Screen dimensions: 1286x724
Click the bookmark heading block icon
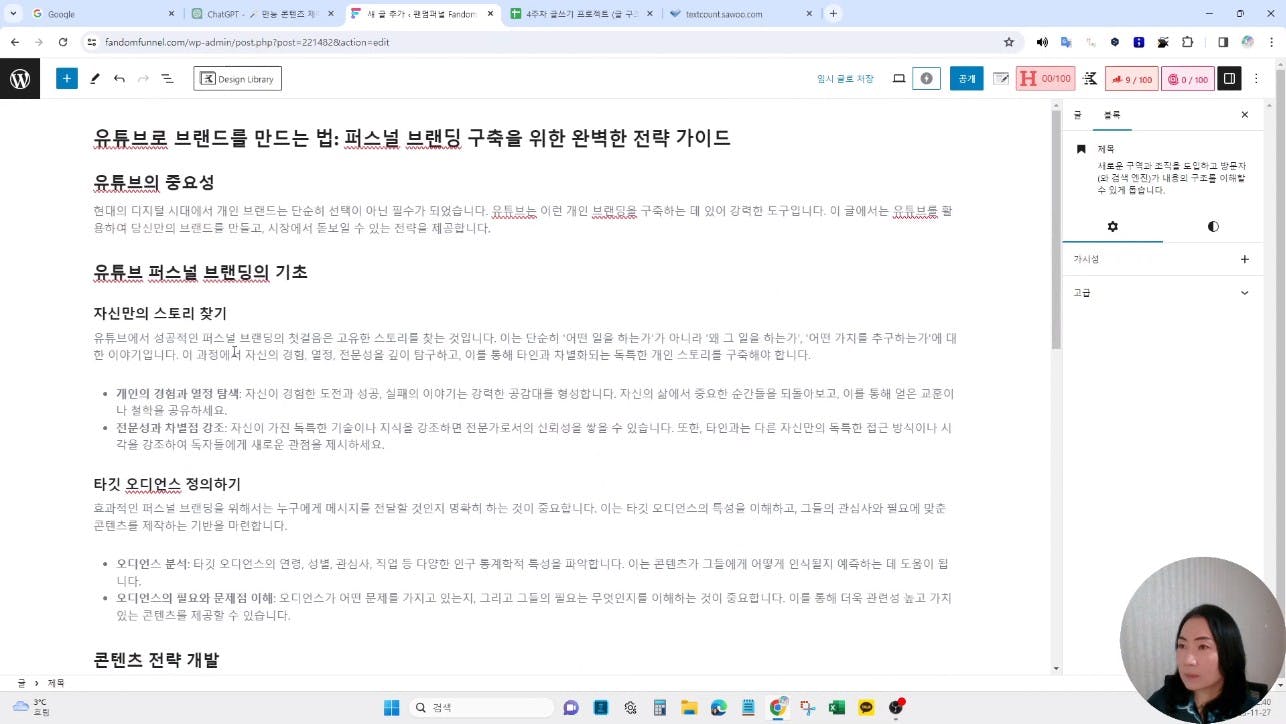pyautogui.click(x=1081, y=149)
